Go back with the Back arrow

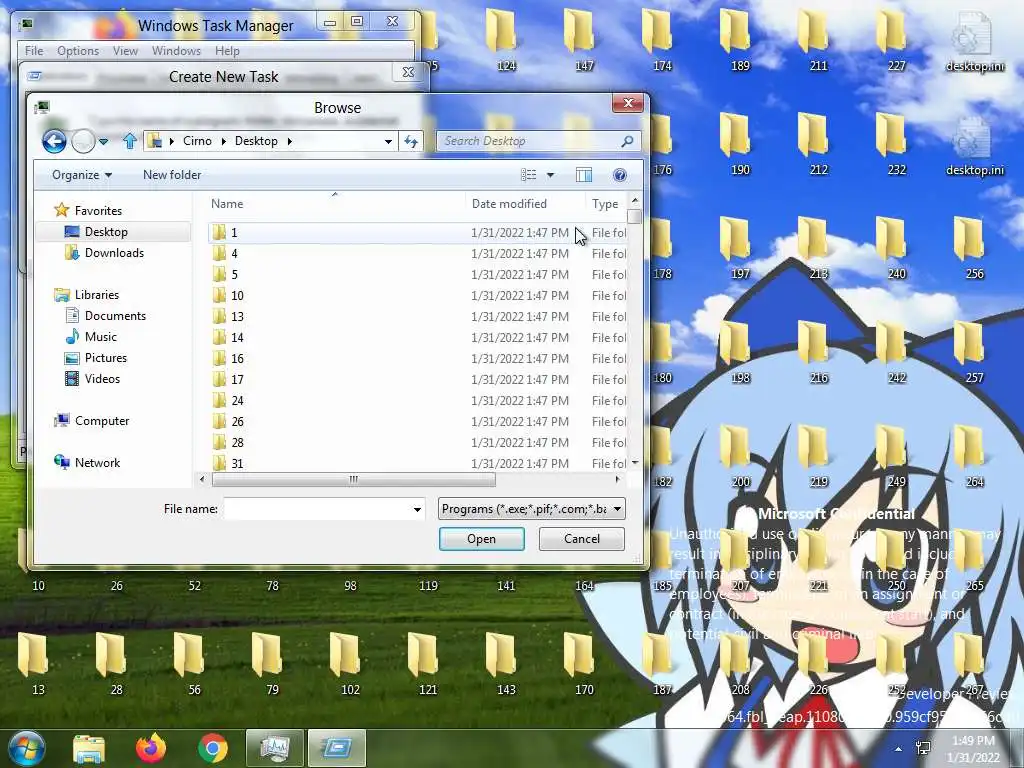(x=54, y=141)
